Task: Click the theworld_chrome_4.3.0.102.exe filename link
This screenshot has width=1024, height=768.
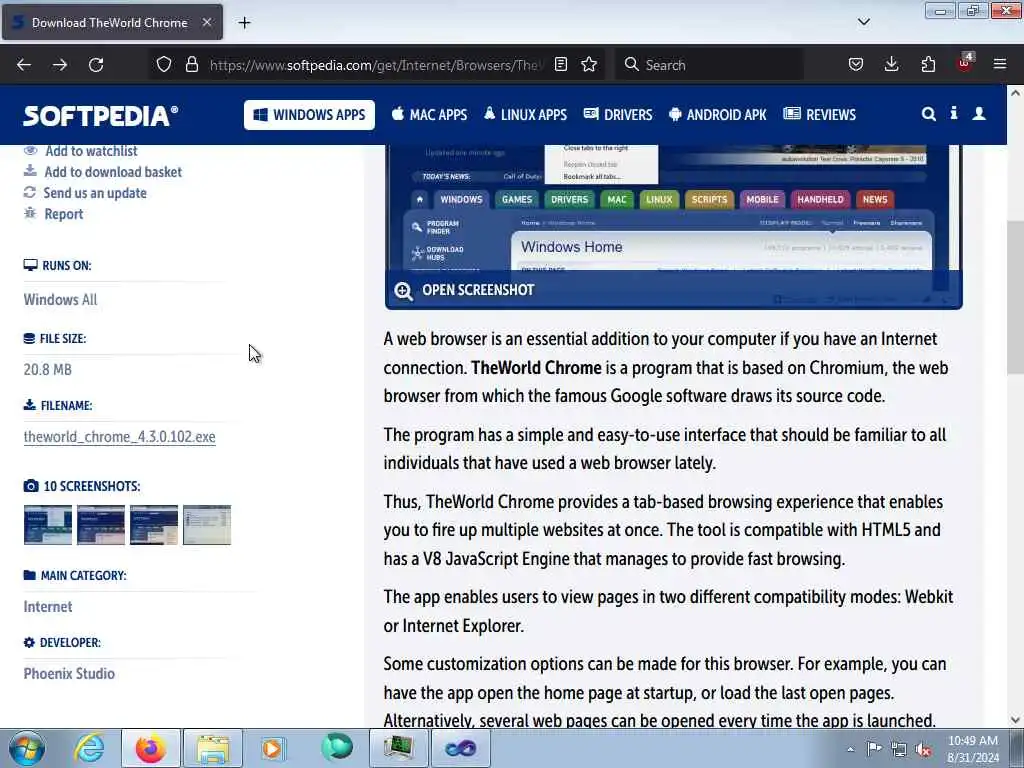Action: tap(120, 436)
